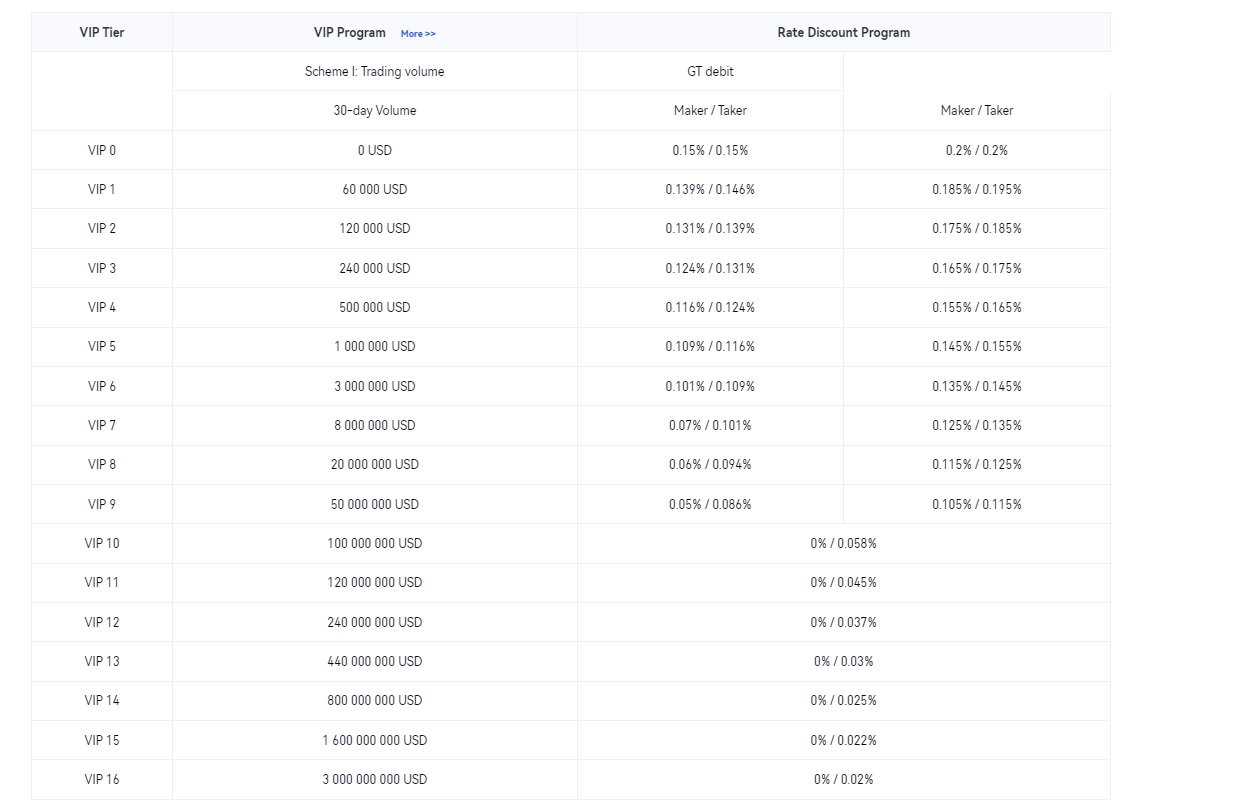Image resolution: width=1234 pixels, height=810 pixels.
Task: Click the VIP 8 row label
Action: click(102, 465)
